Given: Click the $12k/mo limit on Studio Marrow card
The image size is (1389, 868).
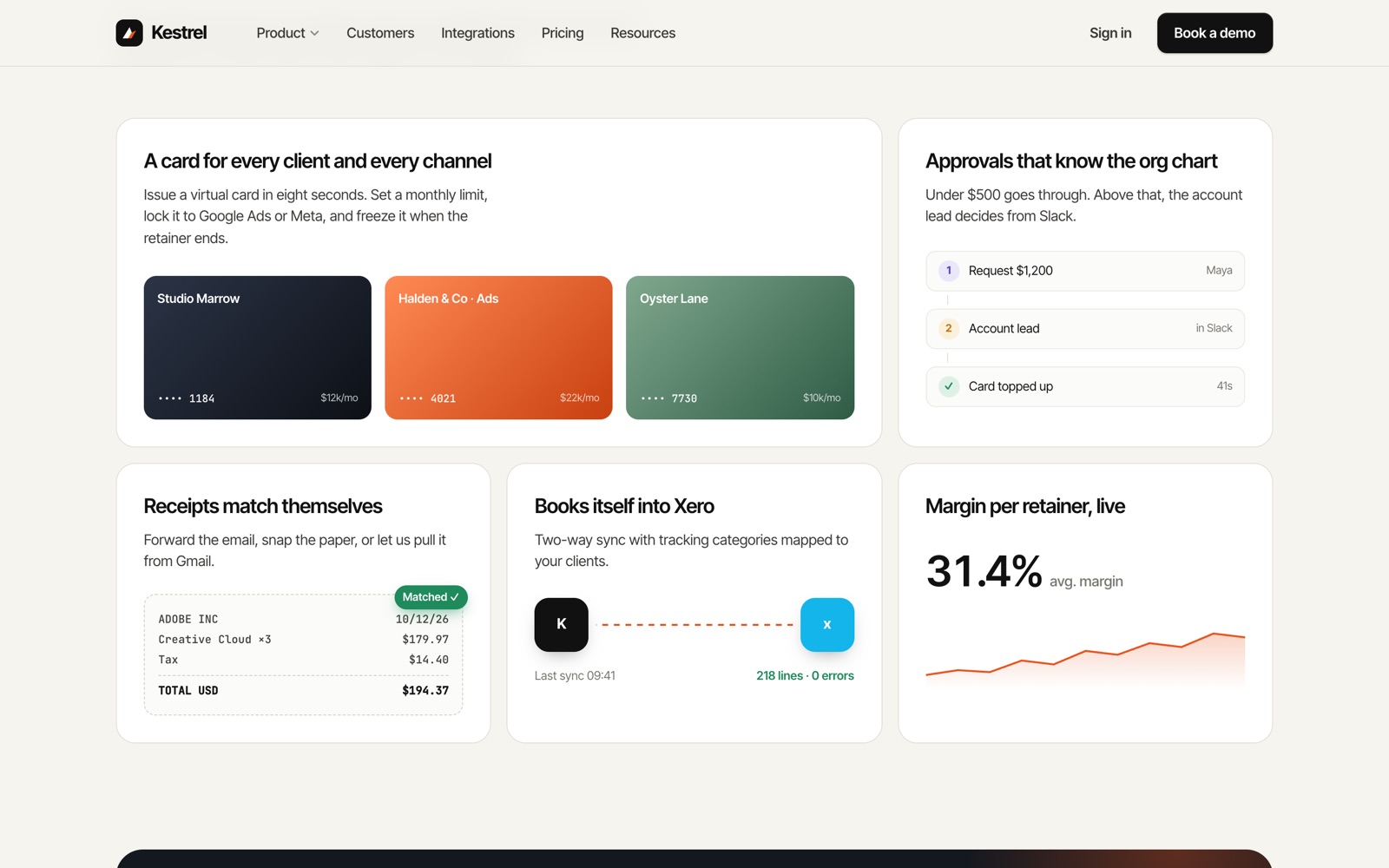Looking at the screenshot, I should (339, 398).
